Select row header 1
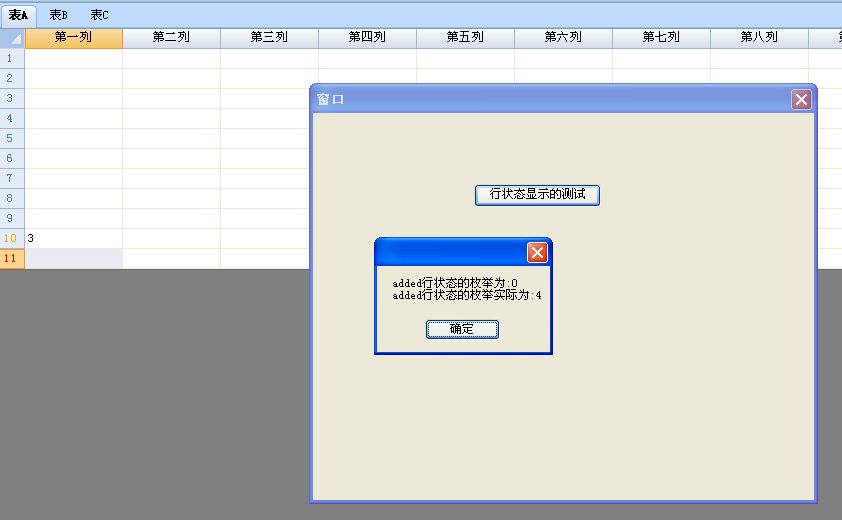 (12, 58)
